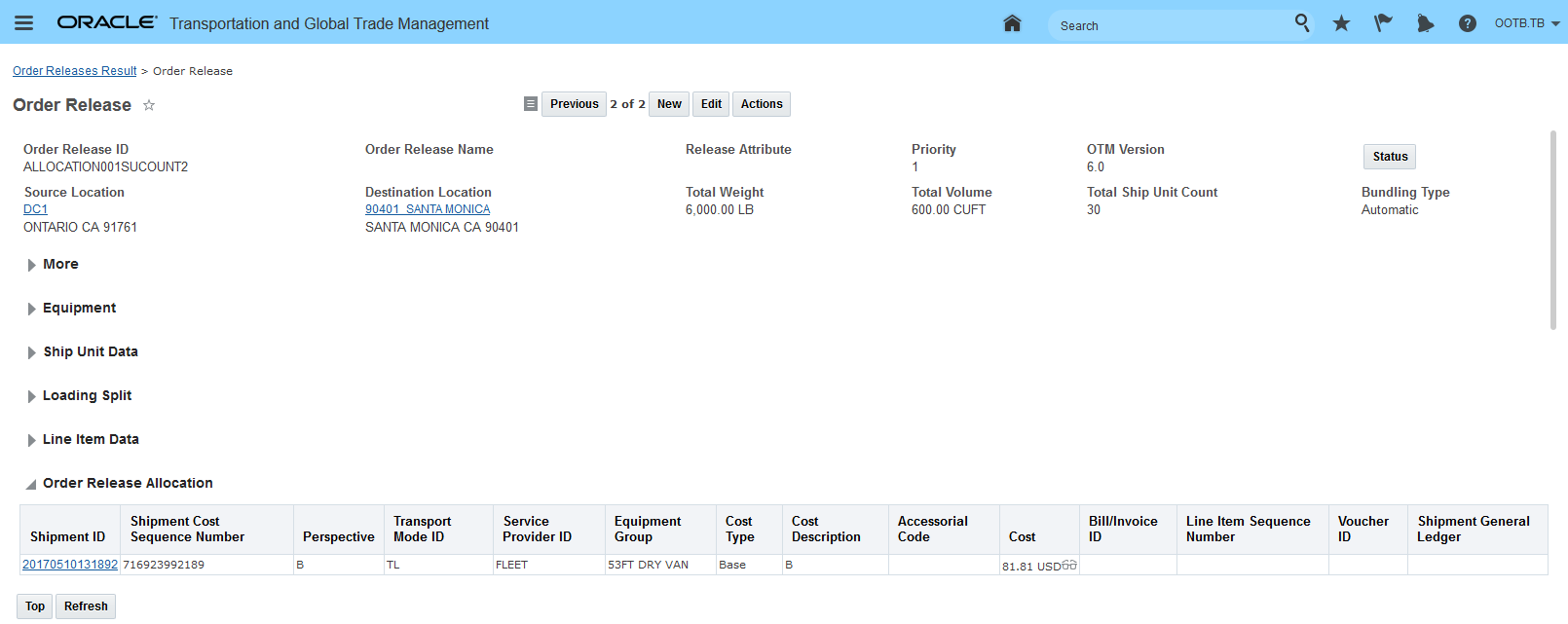Select ONTARIO CA 91761 address text
1568x624 pixels.
(x=80, y=227)
